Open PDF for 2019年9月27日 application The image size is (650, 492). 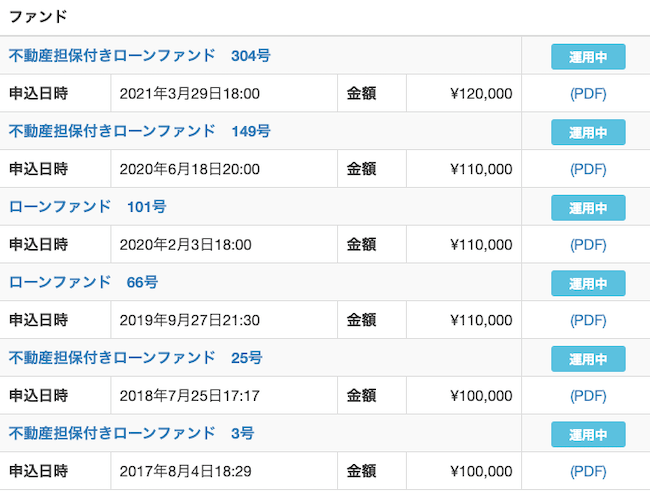[x=588, y=321]
